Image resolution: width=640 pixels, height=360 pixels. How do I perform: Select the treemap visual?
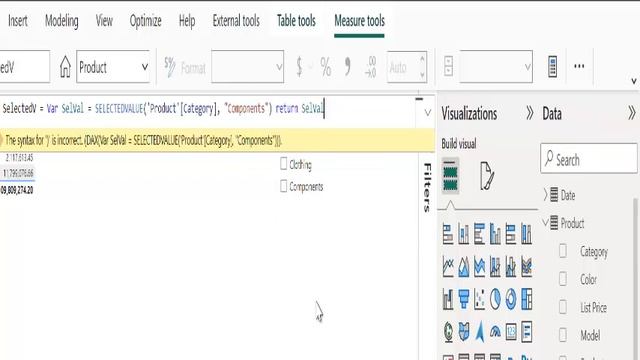click(x=527, y=299)
